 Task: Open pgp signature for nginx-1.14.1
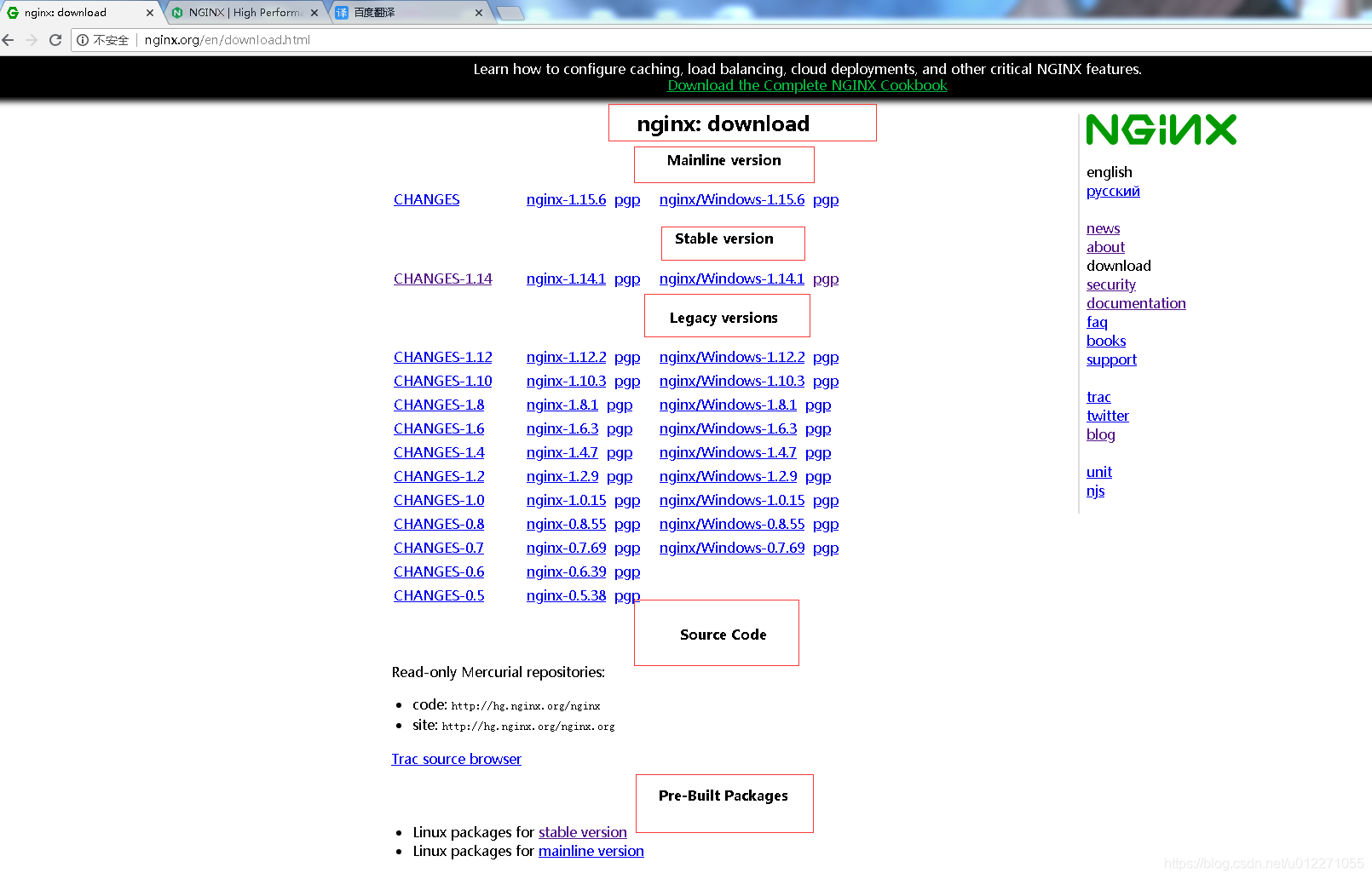[627, 279]
